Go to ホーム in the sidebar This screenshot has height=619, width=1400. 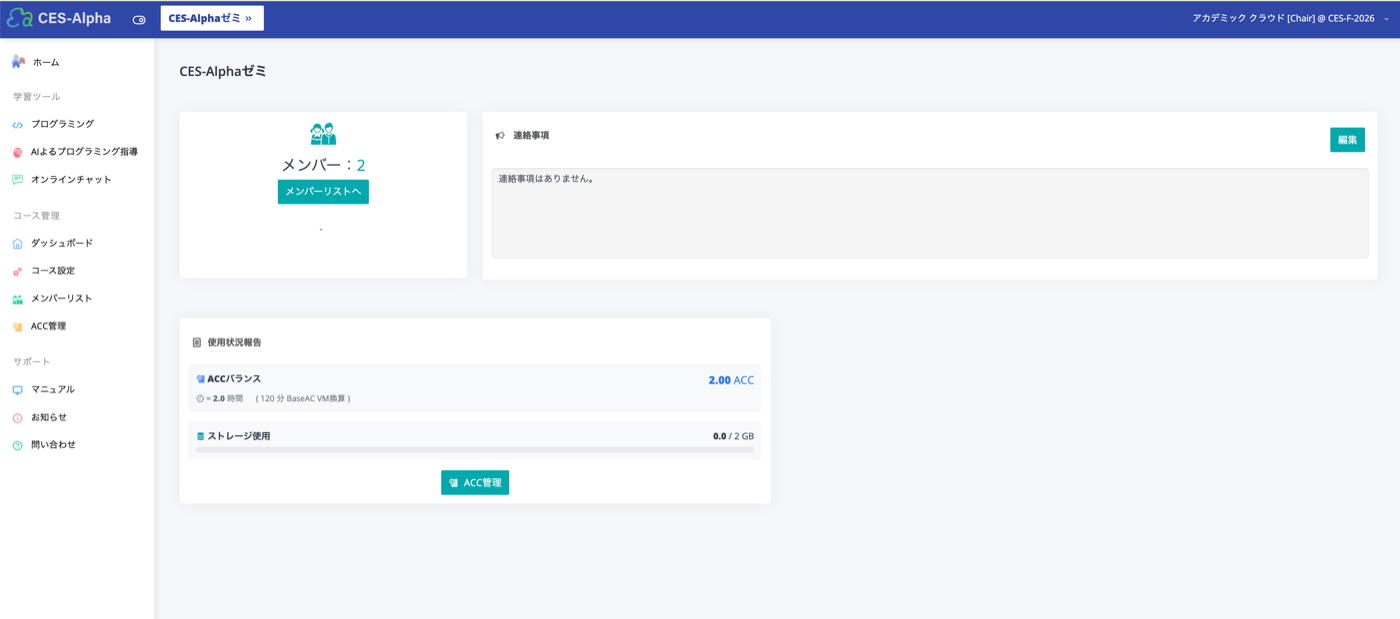pos(46,62)
